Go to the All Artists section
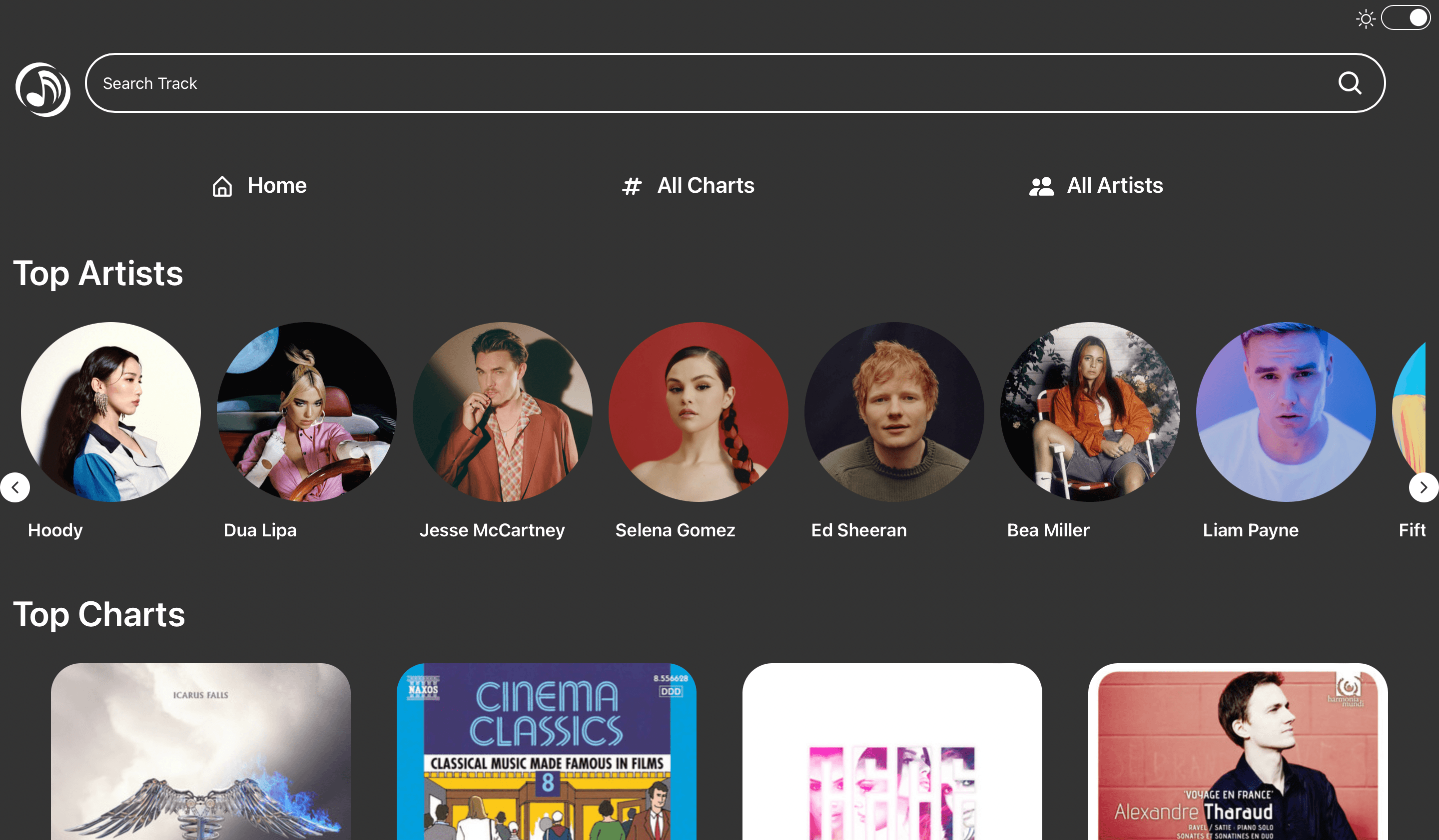Screen dimensions: 1439x840 tap(1115, 186)
